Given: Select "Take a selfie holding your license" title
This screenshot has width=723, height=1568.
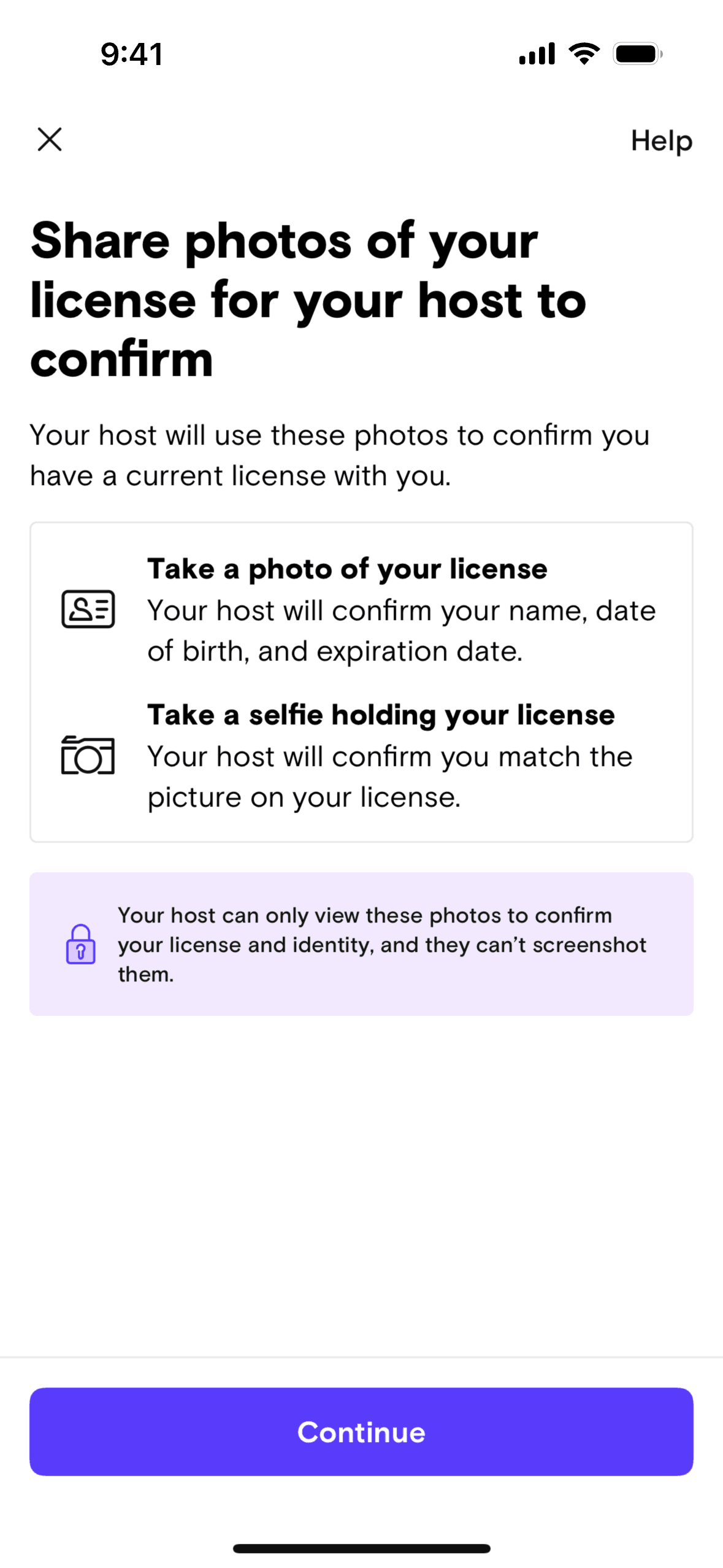Looking at the screenshot, I should 381,715.
